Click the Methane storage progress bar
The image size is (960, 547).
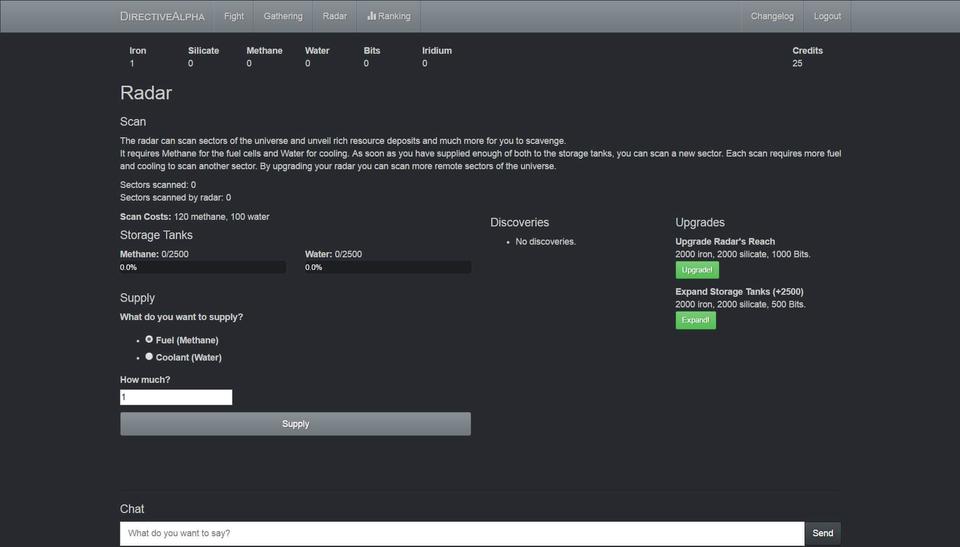coord(203,268)
